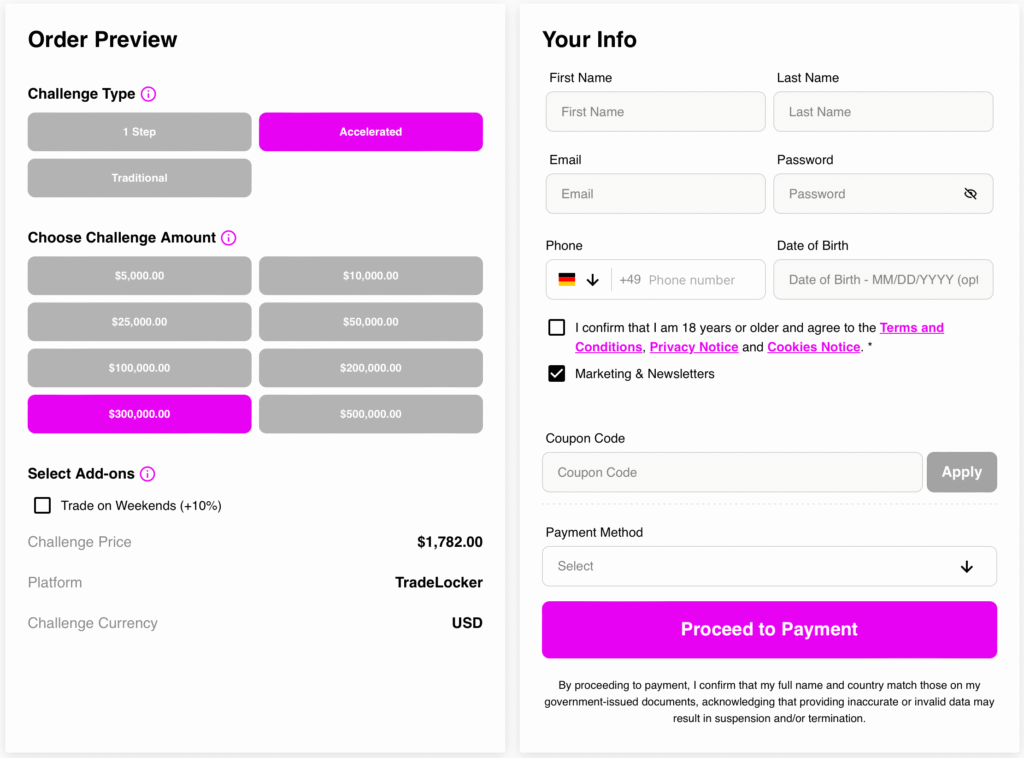Screen dimensions: 1024x758
Task: Click the Coupon Code text field
Action: point(732,472)
